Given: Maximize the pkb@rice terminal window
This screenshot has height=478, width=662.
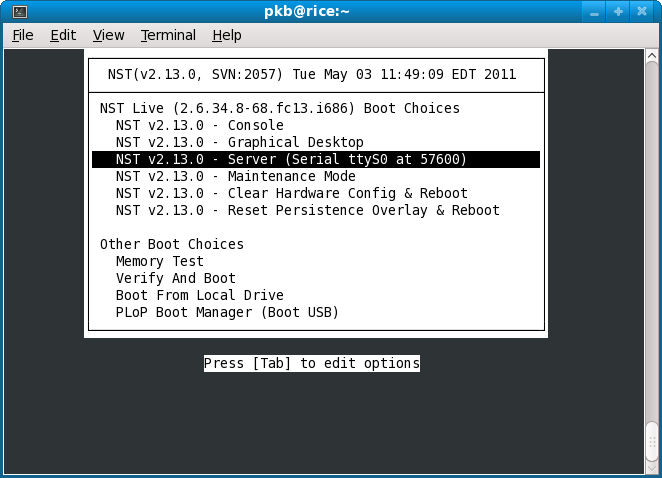Looking at the screenshot, I should click(x=618, y=12).
